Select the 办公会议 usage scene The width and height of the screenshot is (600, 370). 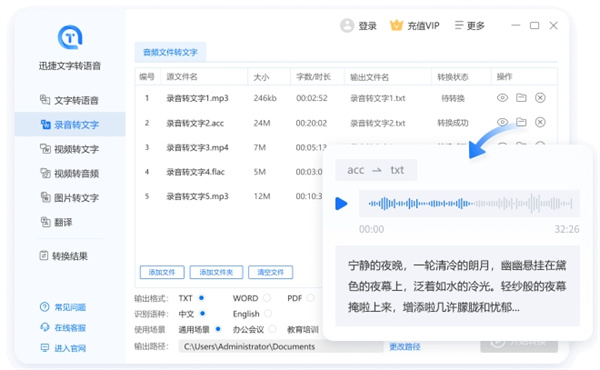coord(272,329)
